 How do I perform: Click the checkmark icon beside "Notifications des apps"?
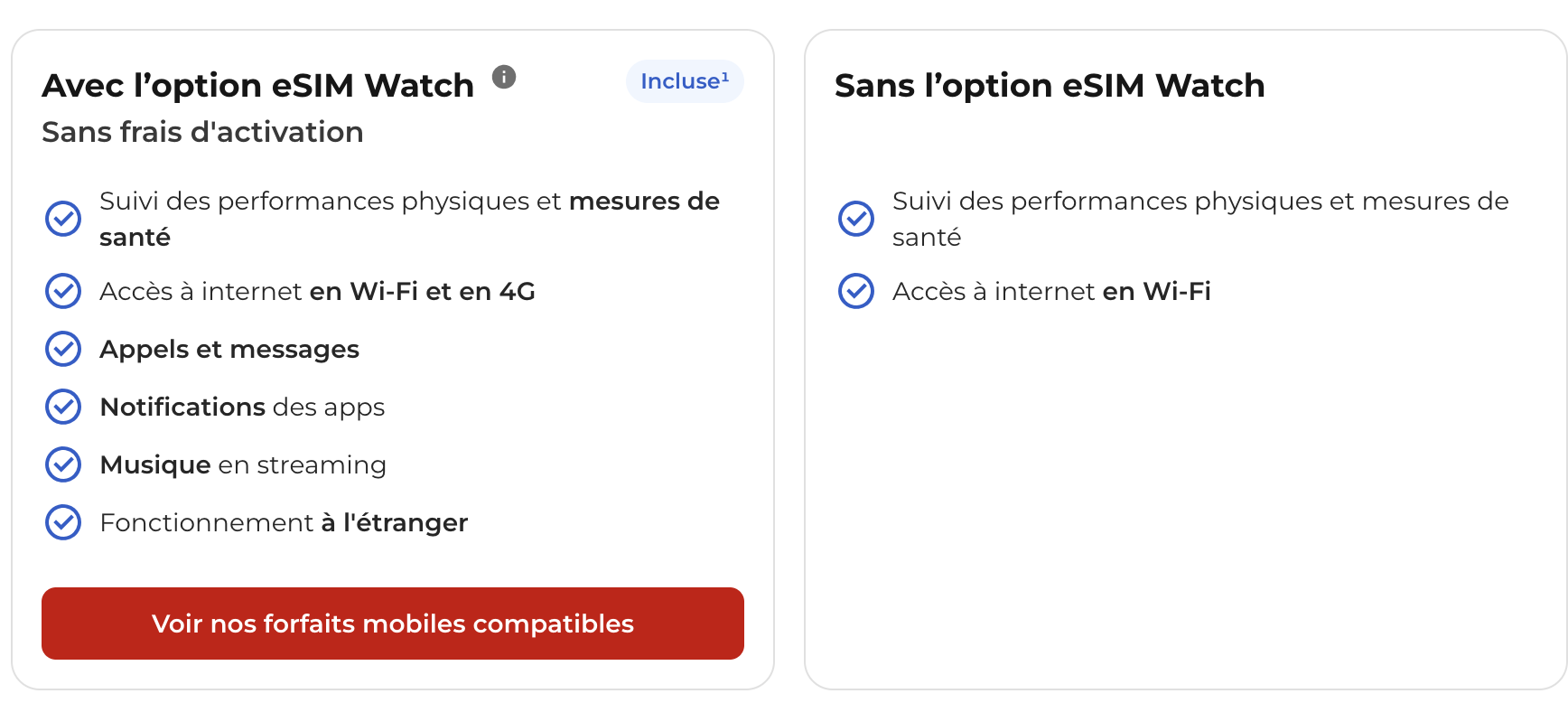[63, 407]
